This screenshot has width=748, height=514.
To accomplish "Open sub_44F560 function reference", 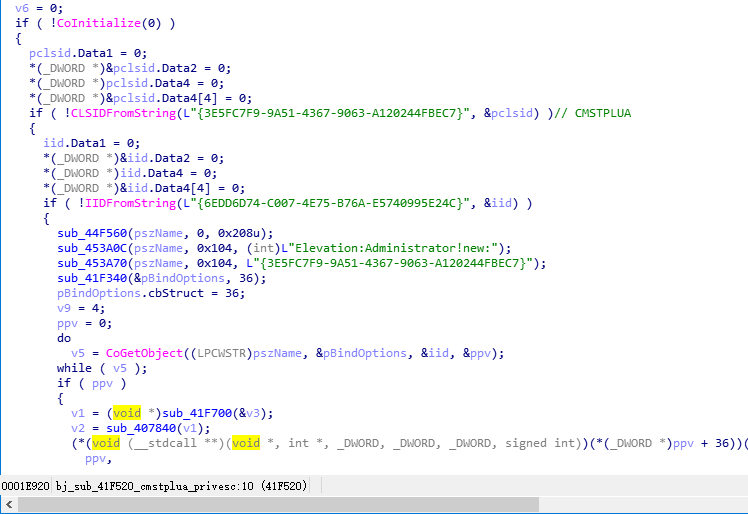I will (92, 233).
